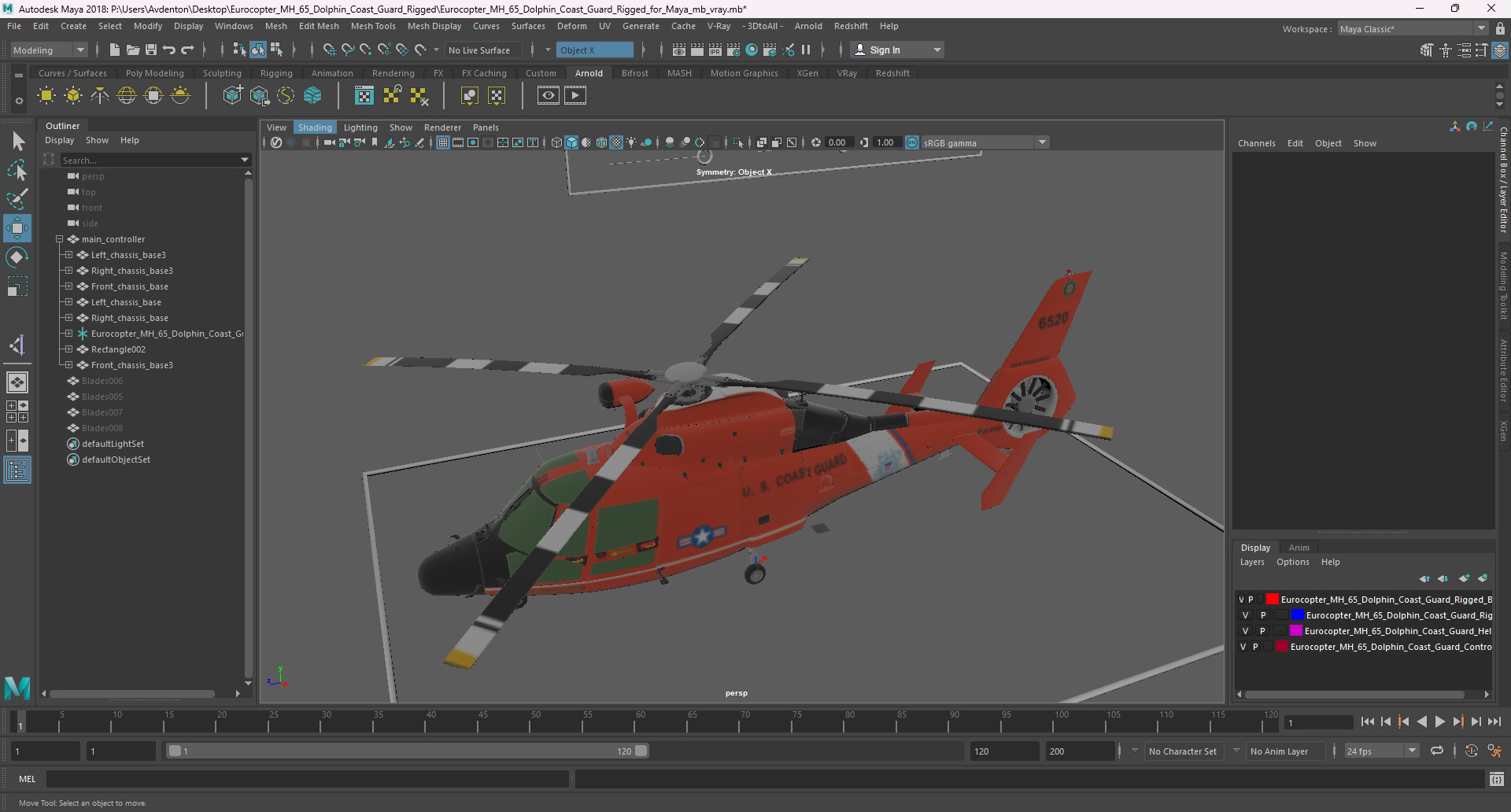Switch to four-view layout
Image resolution: width=1511 pixels, height=812 pixels.
pyautogui.click(x=17, y=412)
